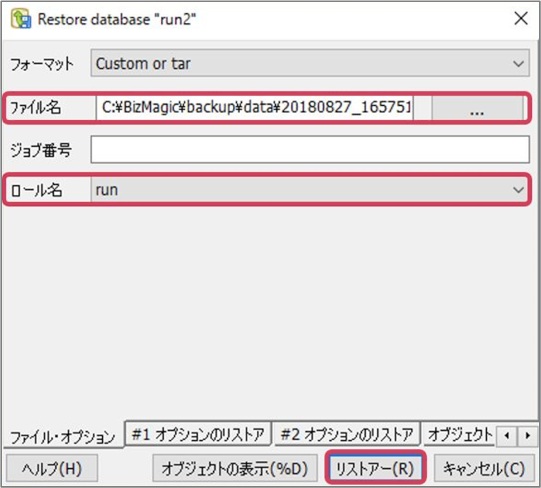Open the #1 オプションのリストア tab
This screenshot has height=488, width=541.
click(x=198, y=434)
